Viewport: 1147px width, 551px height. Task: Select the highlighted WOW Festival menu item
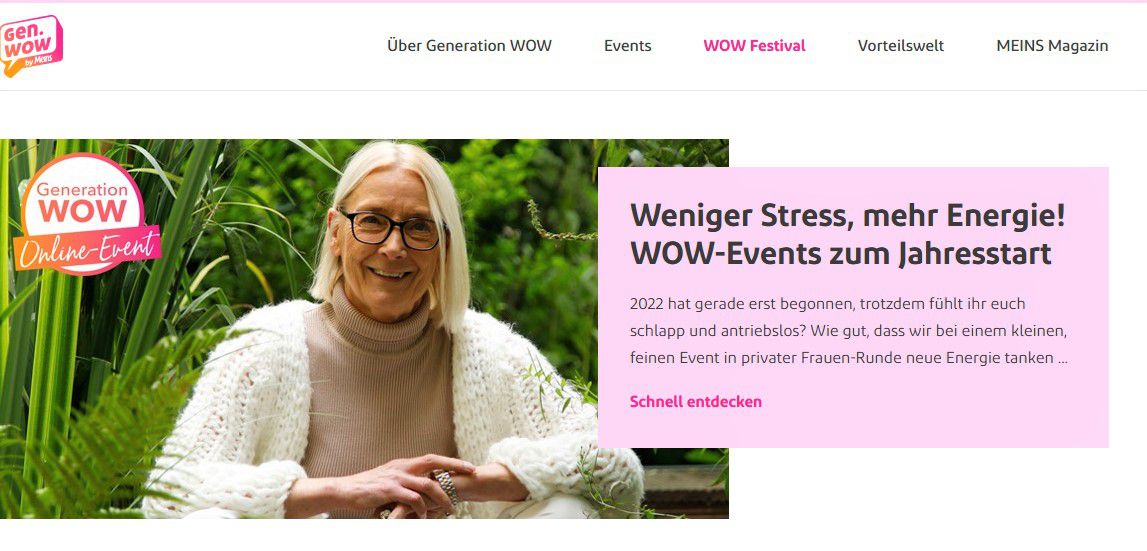point(754,45)
